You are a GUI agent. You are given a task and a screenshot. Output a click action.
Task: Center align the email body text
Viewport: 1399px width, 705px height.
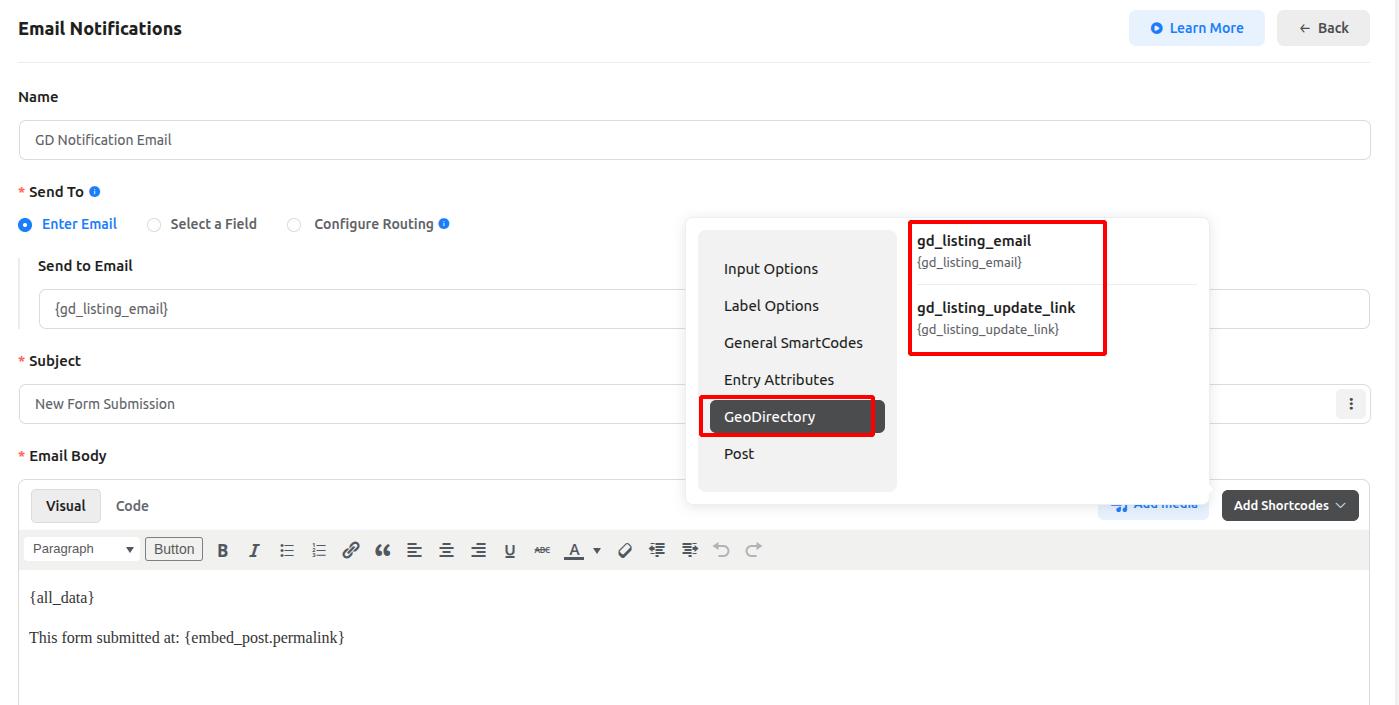[446, 550]
